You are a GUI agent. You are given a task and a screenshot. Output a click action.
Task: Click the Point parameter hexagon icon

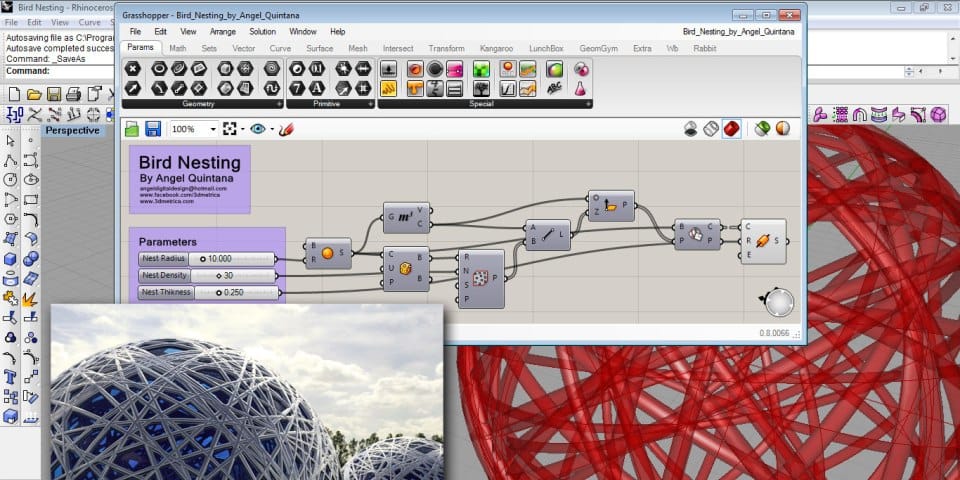[x=133, y=69]
